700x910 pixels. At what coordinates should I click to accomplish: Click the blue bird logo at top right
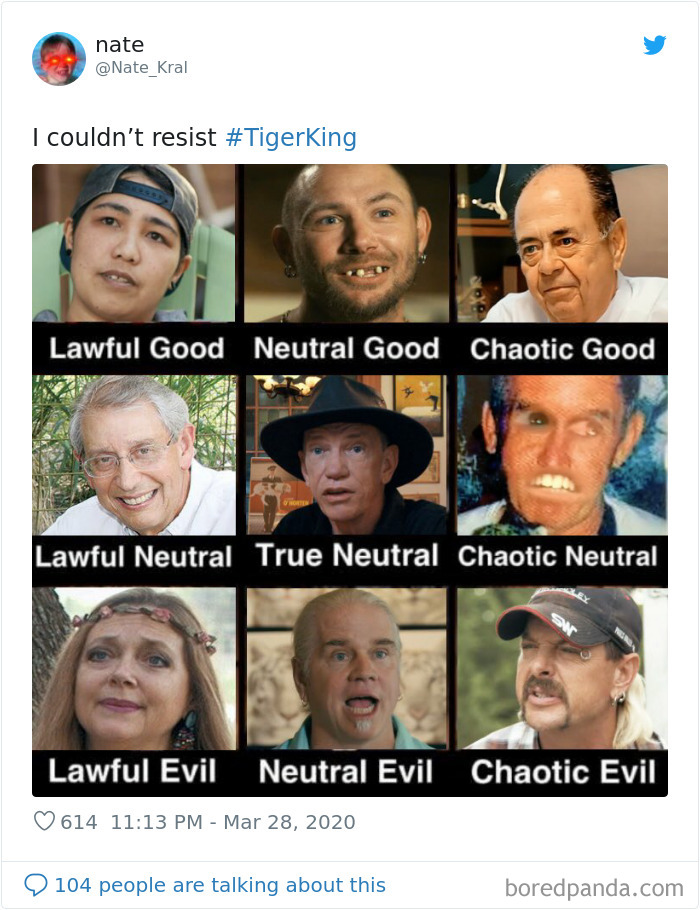(x=656, y=45)
